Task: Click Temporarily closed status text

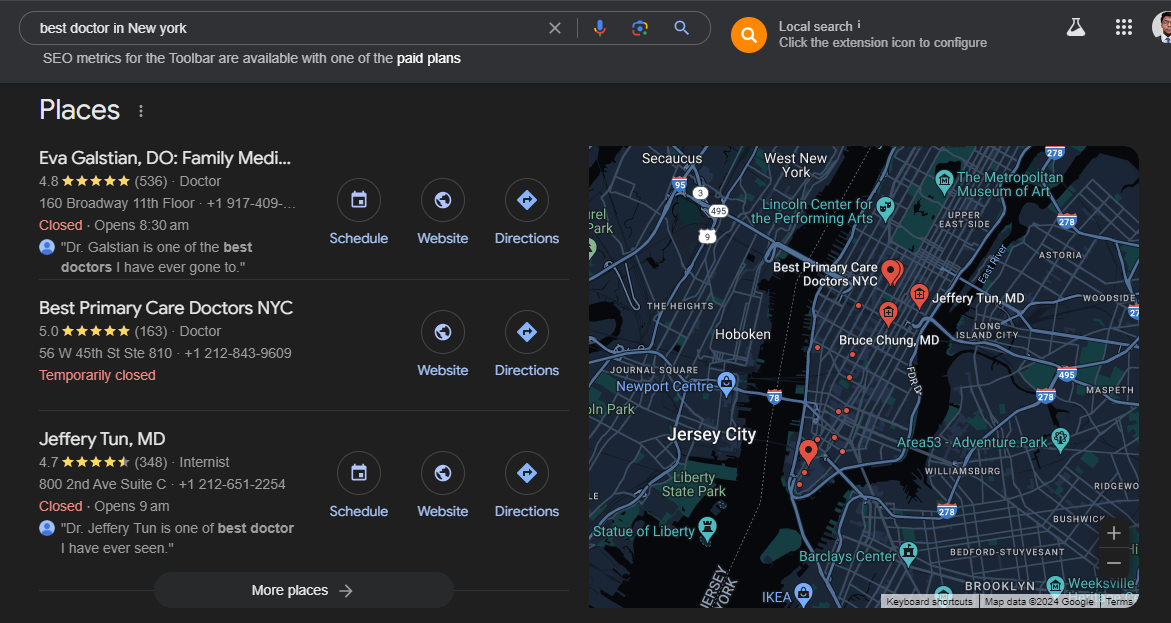Action: click(97, 375)
